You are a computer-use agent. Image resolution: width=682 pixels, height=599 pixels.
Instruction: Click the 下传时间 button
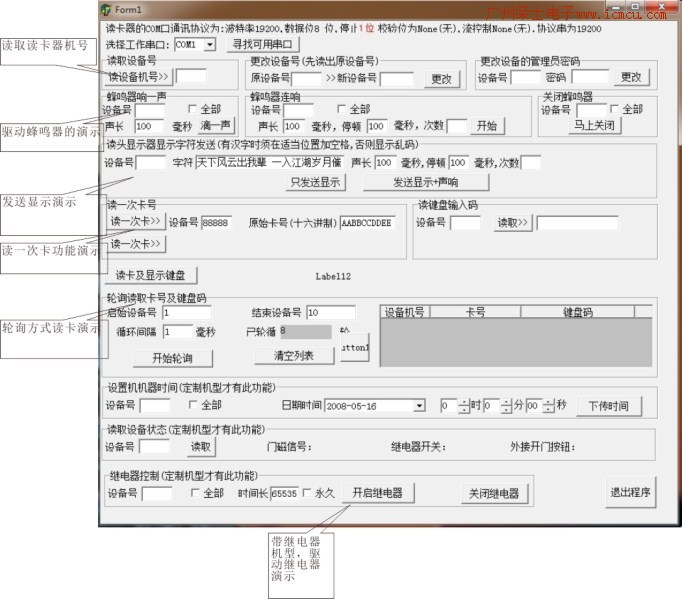pos(608,406)
